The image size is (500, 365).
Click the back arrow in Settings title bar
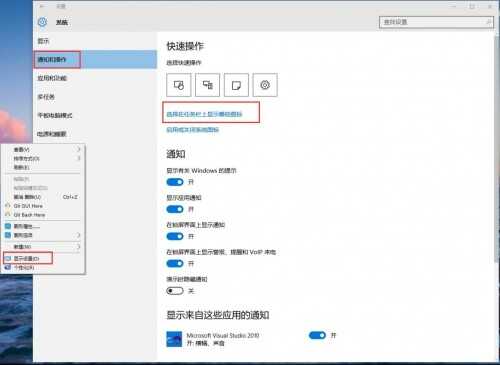coord(42,6)
